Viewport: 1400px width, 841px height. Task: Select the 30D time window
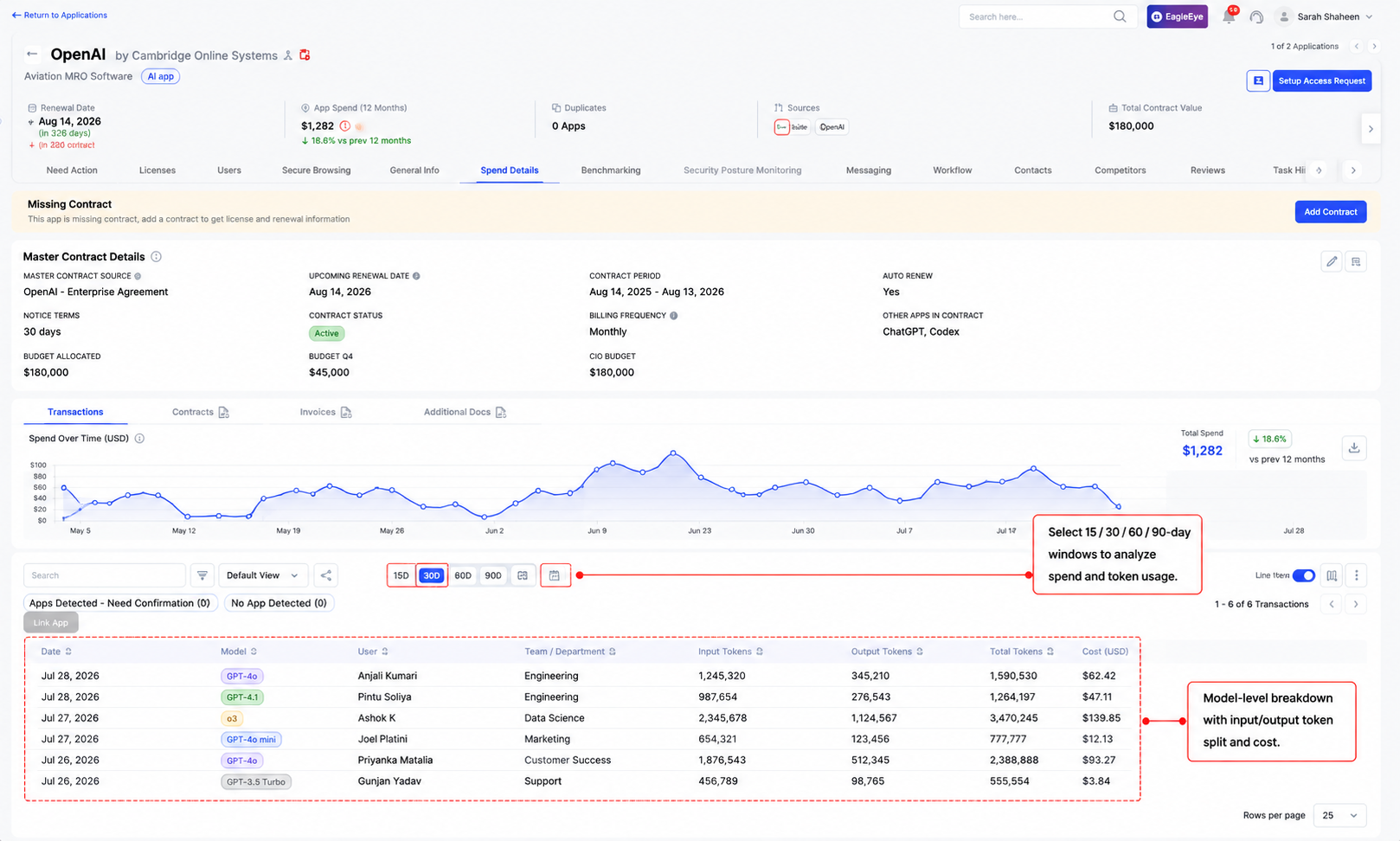[432, 575]
